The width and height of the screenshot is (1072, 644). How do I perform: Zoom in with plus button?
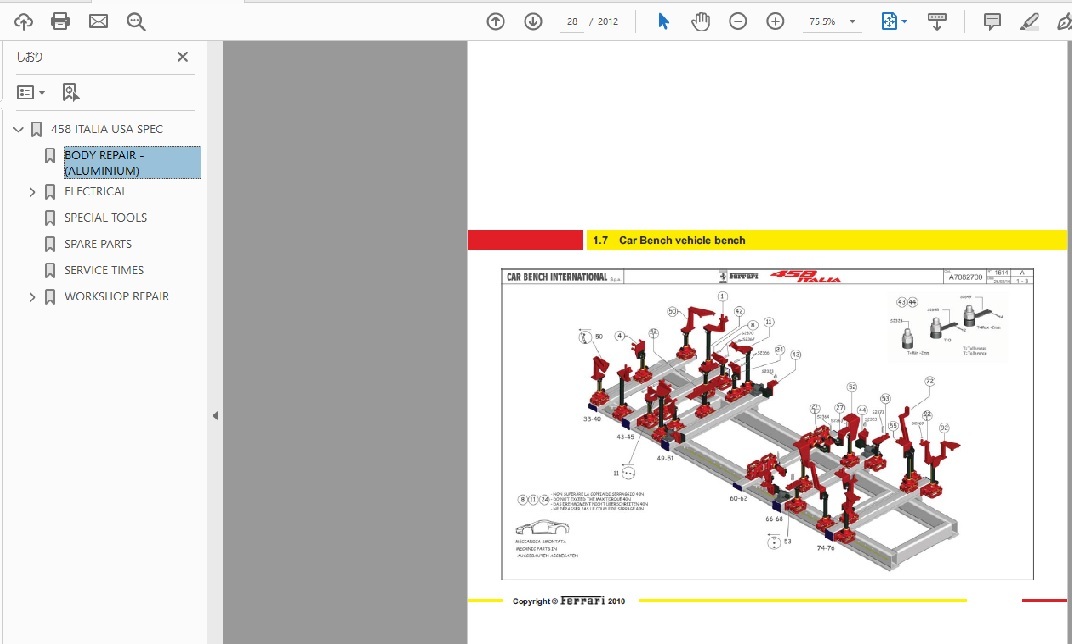coord(775,22)
